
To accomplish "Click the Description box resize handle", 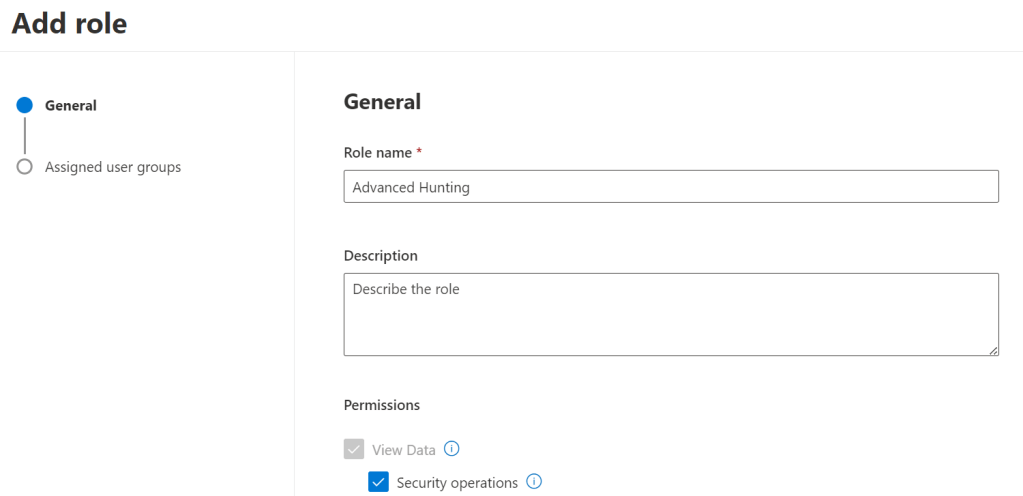I will click(x=993, y=350).
